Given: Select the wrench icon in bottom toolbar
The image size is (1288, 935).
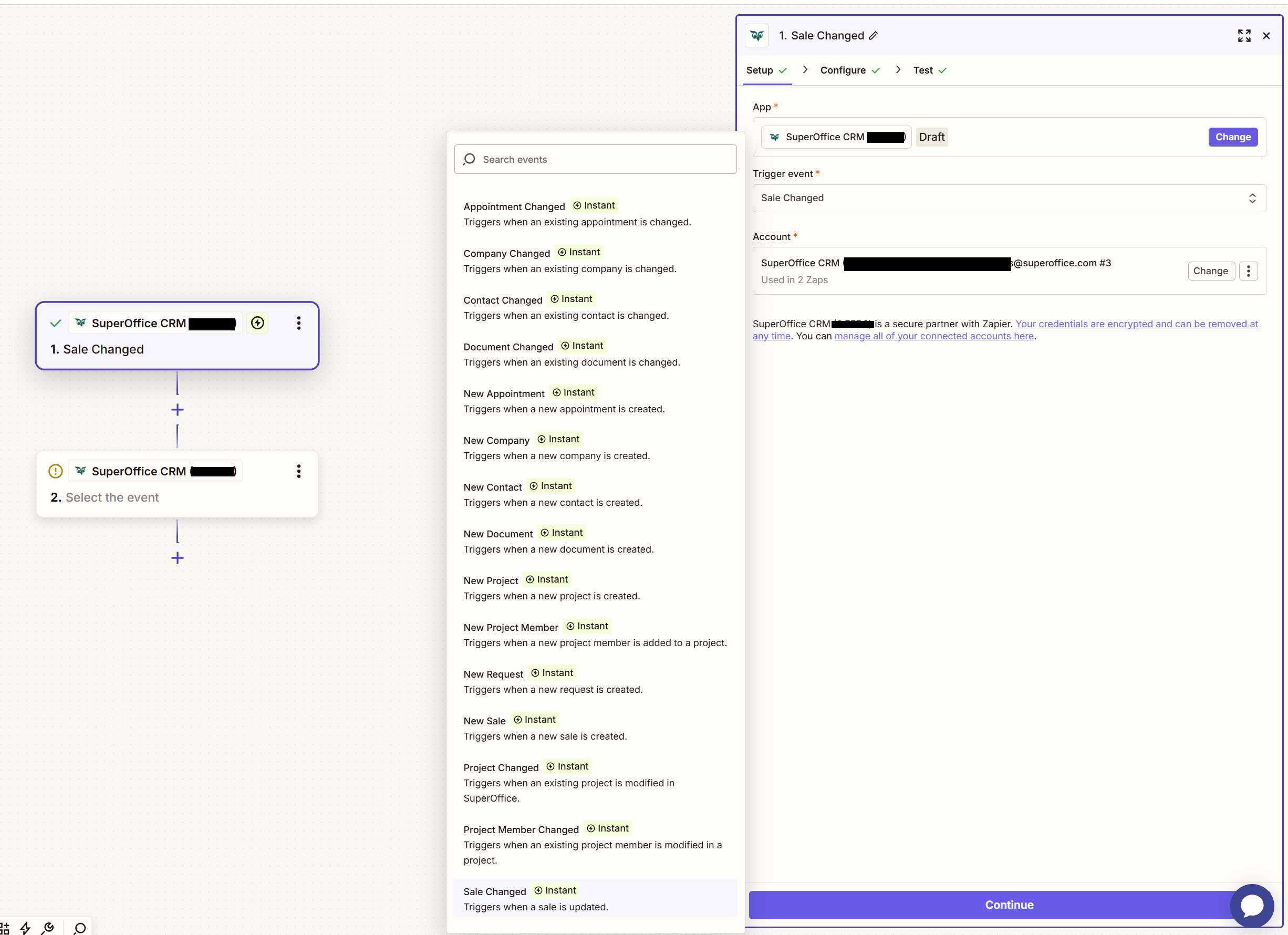Looking at the screenshot, I should pyautogui.click(x=49, y=926).
